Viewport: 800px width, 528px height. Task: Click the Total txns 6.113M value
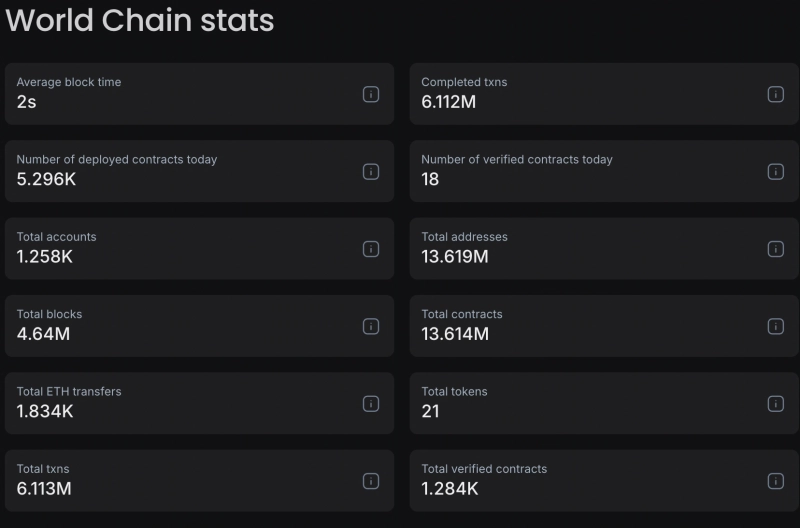[x=44, y=489]
